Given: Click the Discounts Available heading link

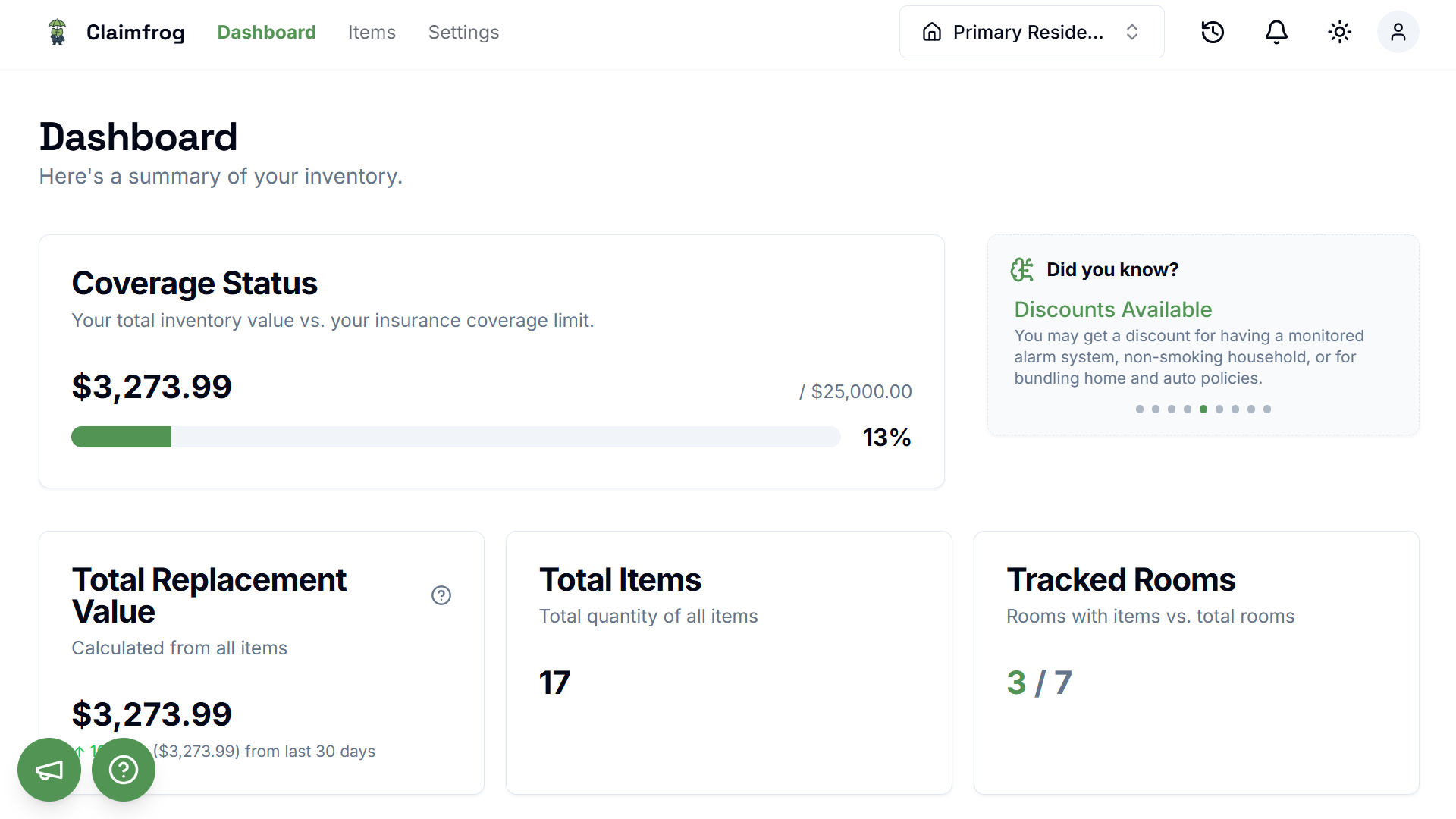Looking at the screenshot, I should click(x=1112, y=309).
